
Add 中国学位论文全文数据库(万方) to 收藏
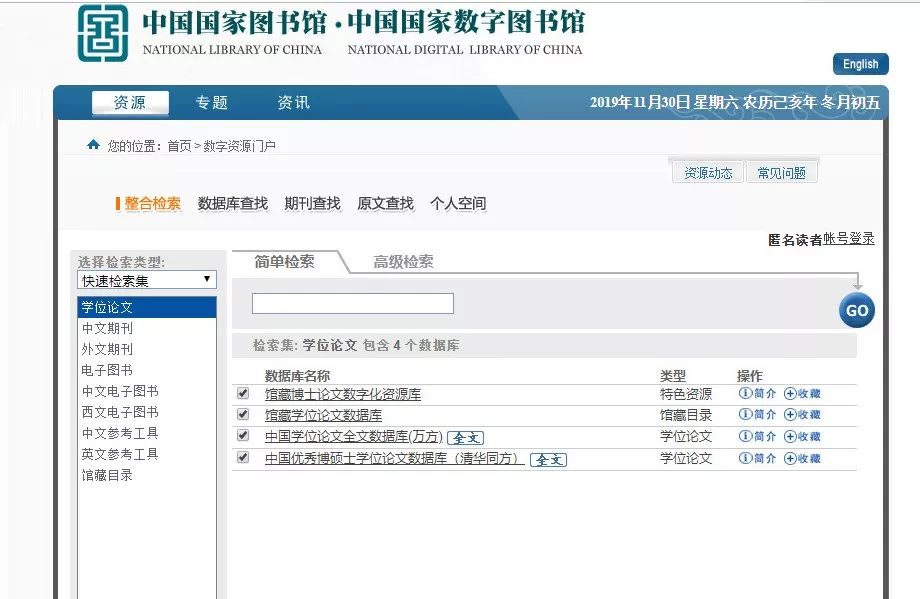[802, 436]
